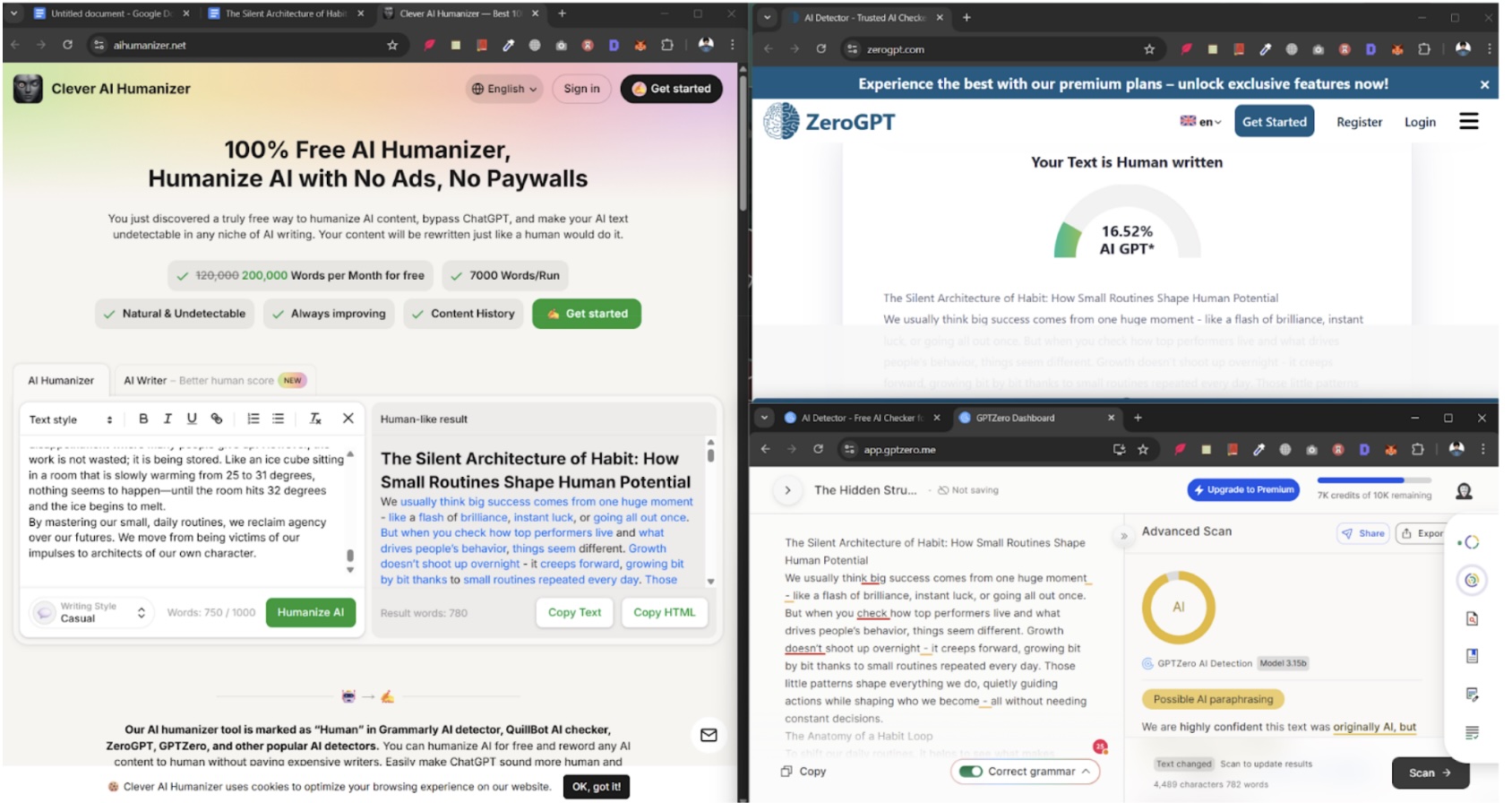Open tab search dropdown in aihumanizer window

(14, 13)
